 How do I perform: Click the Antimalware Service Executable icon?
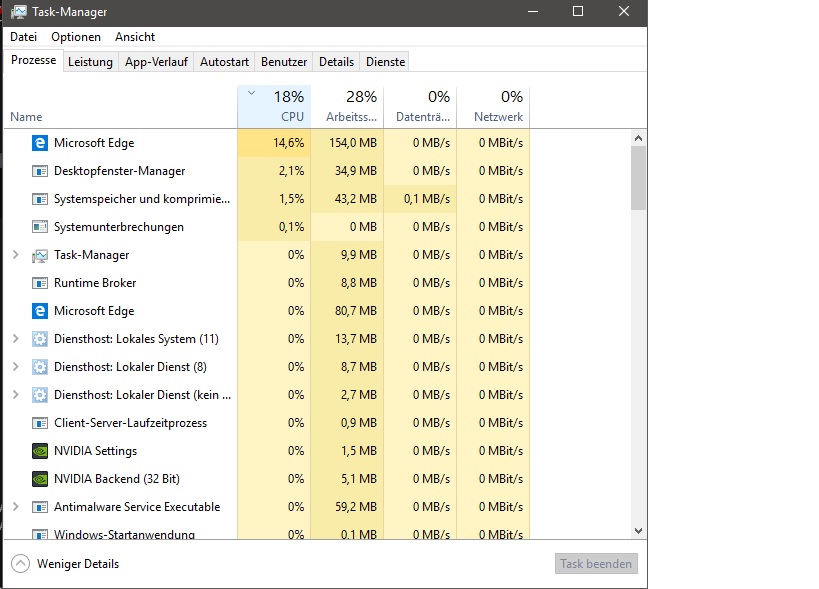point(40,507)
